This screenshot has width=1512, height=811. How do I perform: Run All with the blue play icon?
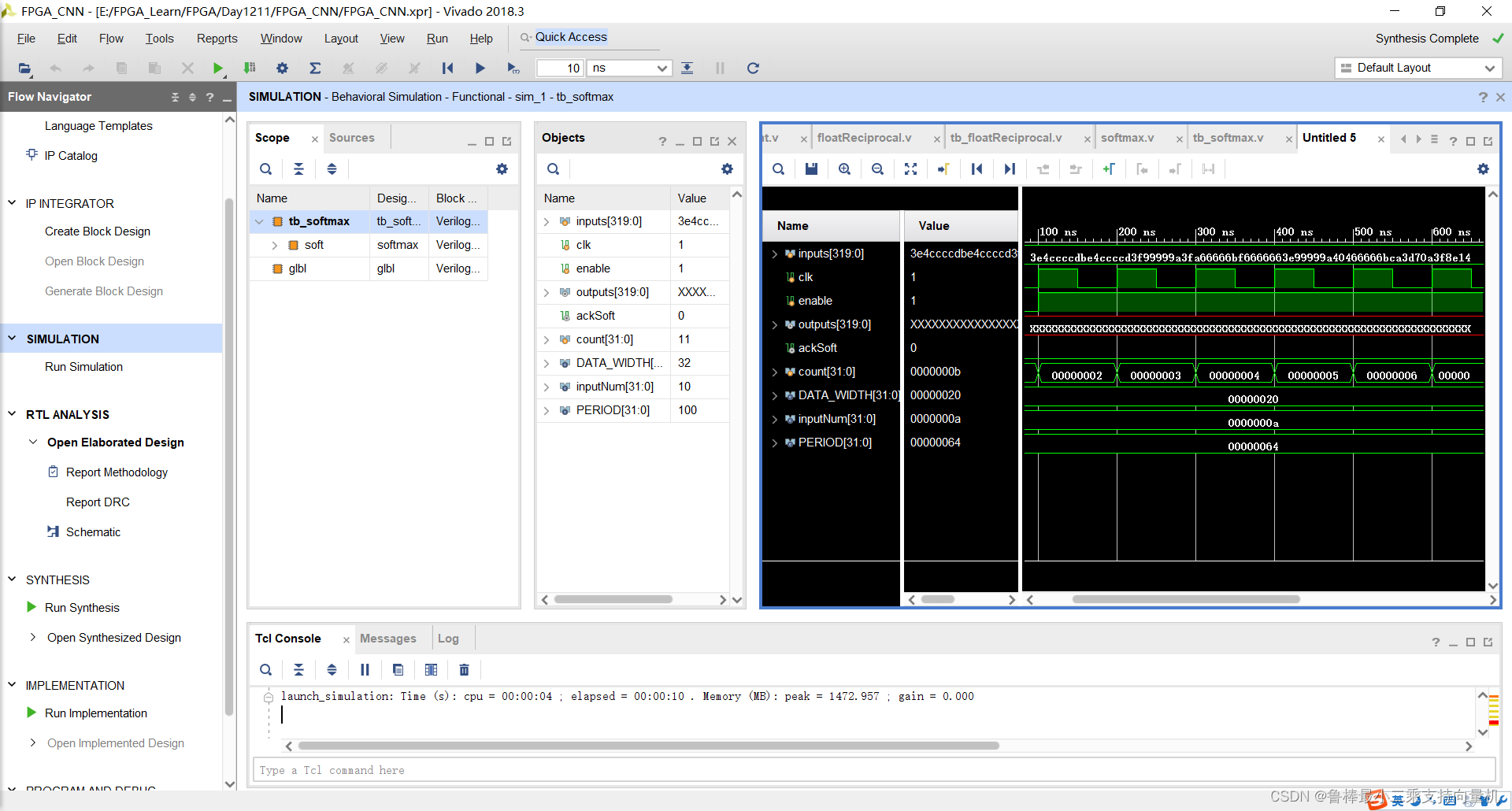click(480, 69)
